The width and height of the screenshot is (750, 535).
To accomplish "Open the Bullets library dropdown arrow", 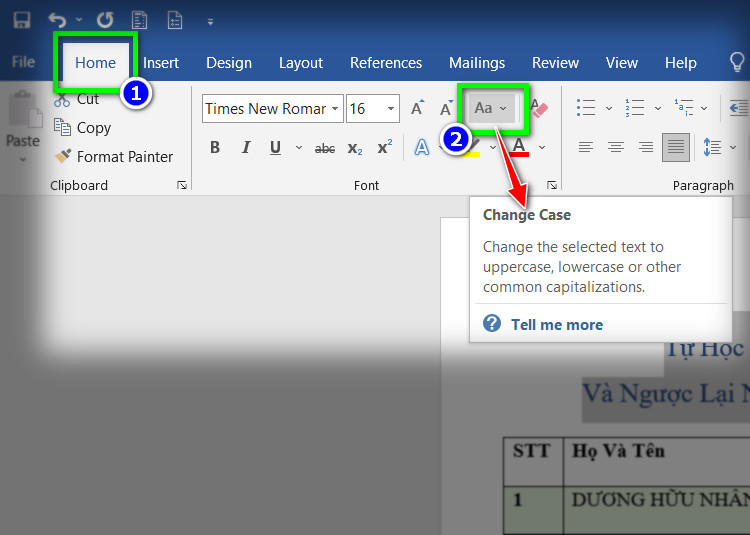I will pyautogui.click(x=609, y=109).
